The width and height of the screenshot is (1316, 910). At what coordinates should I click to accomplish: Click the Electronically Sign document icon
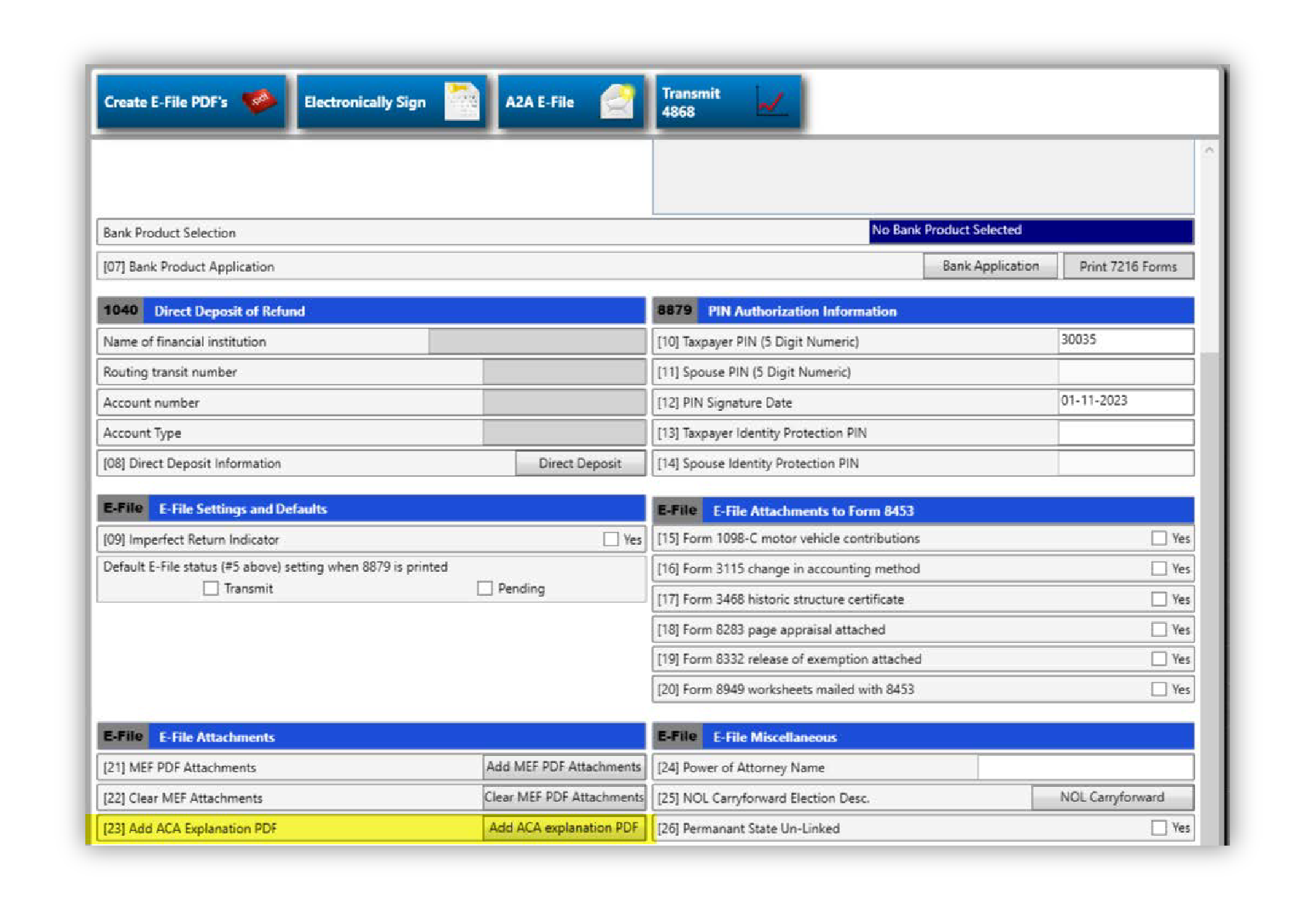(461, 101)
